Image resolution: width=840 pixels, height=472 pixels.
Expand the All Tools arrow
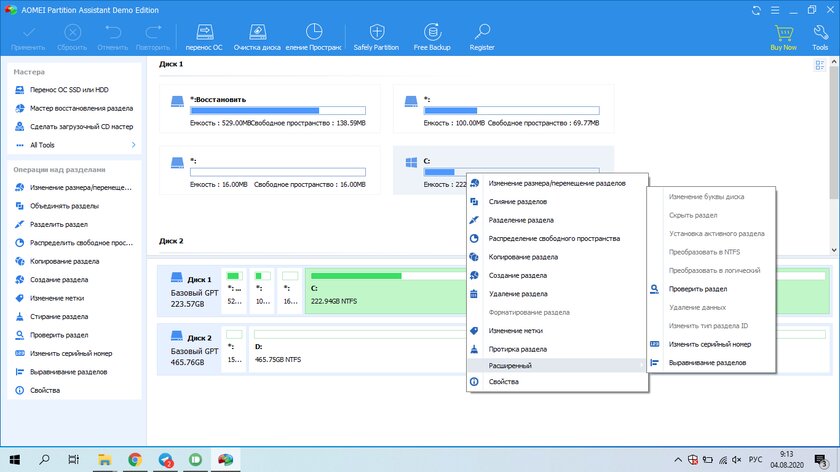point(133,145)
